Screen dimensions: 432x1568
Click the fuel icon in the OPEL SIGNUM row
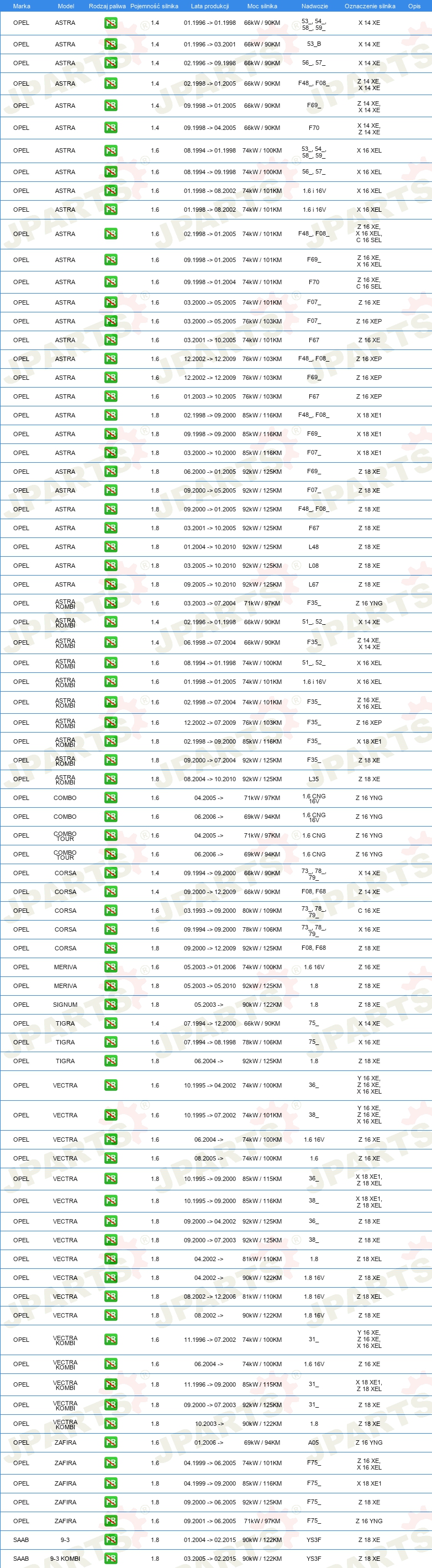(x=110, y=1005)
